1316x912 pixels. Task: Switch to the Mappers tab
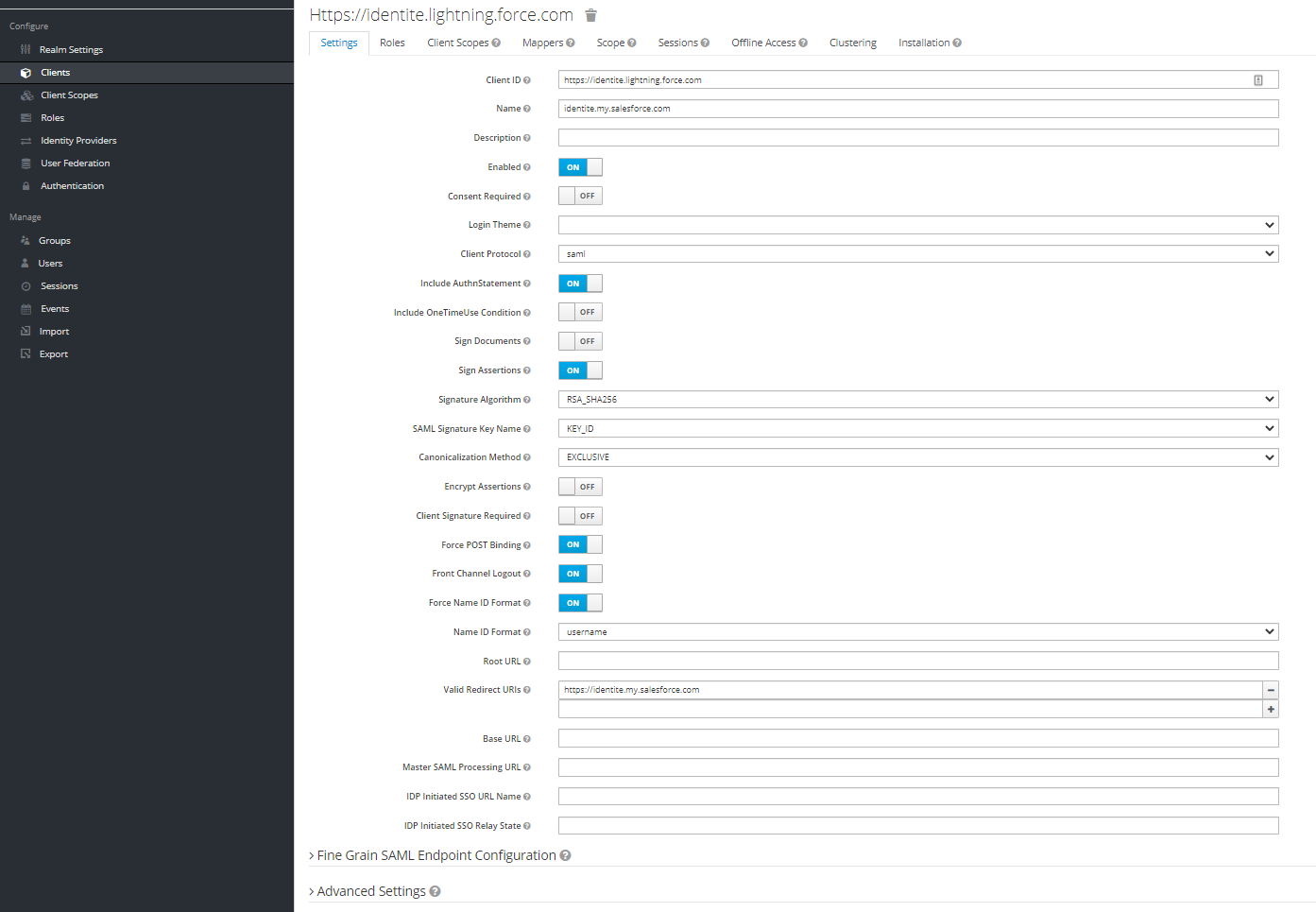tap(542, 43)
